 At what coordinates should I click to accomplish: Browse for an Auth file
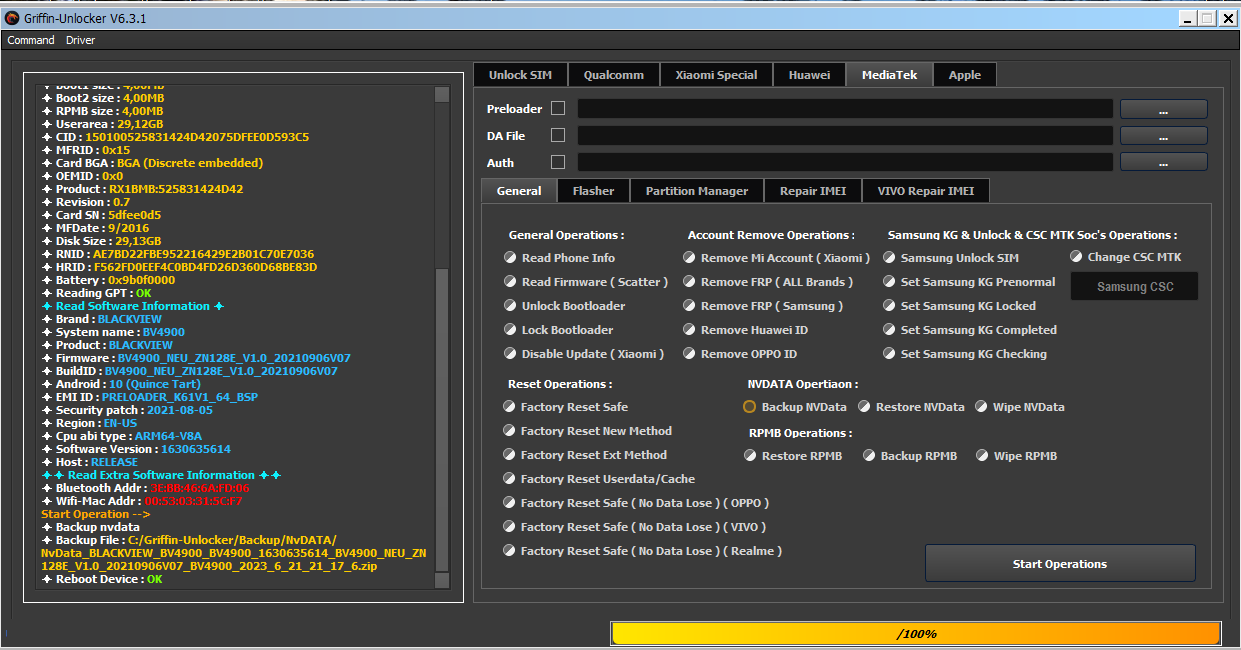coord(1163,162)
